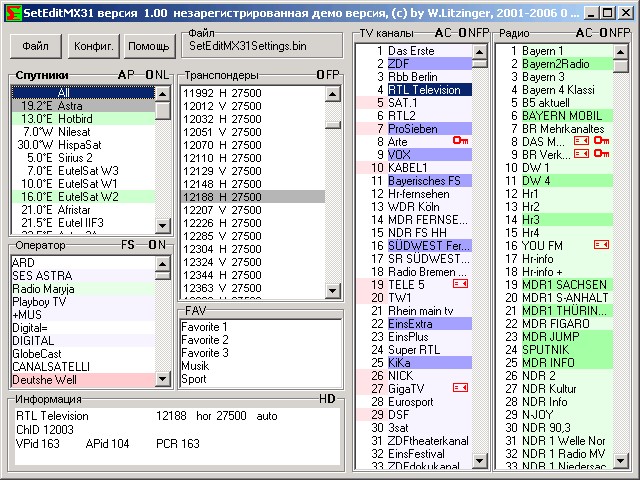Click the key icon on the DAS M... radio row
The height and width of the screenshot is (480, 640).
(x=601, y=141)
